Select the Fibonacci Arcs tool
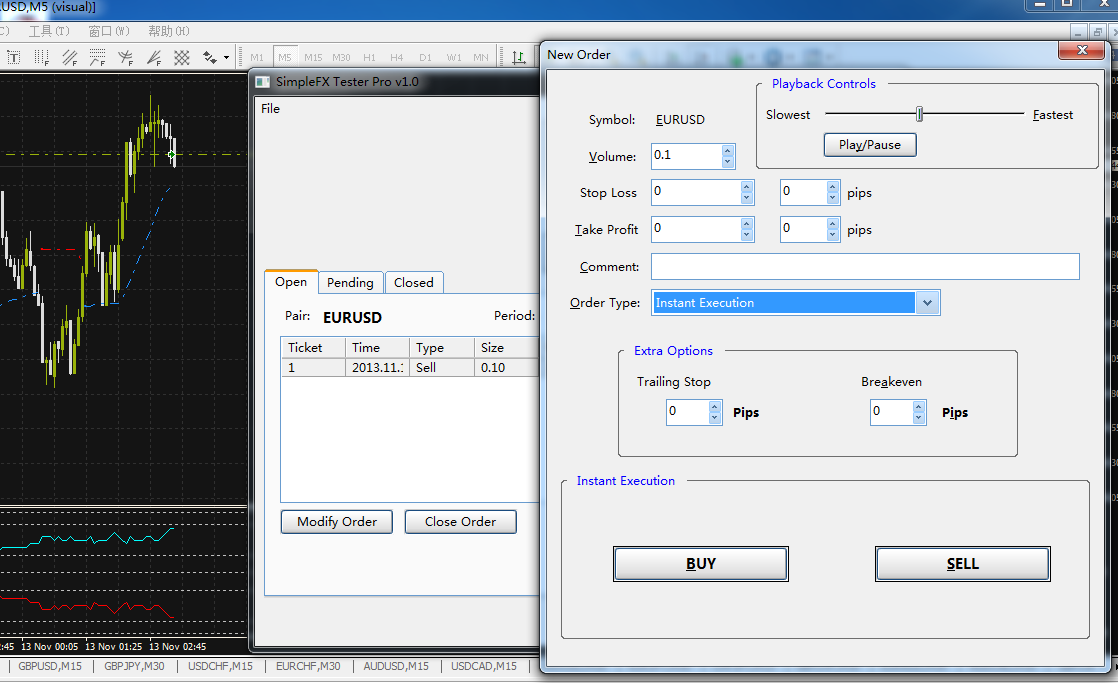The width and height of the screenshot is (1118, 683). 125,58
